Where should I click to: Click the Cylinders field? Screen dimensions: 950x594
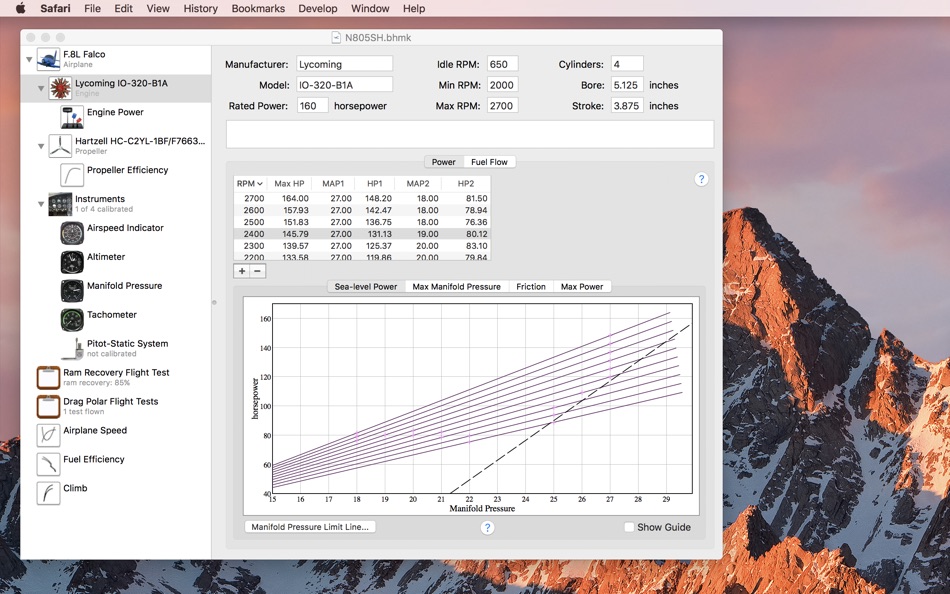[x=627, y=64]
